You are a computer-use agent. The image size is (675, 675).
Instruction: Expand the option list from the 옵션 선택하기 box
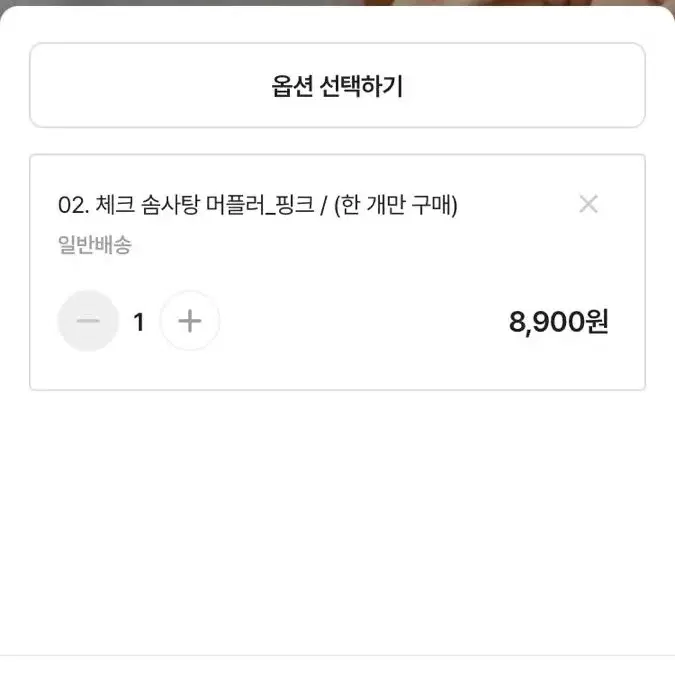click(337, 85)
